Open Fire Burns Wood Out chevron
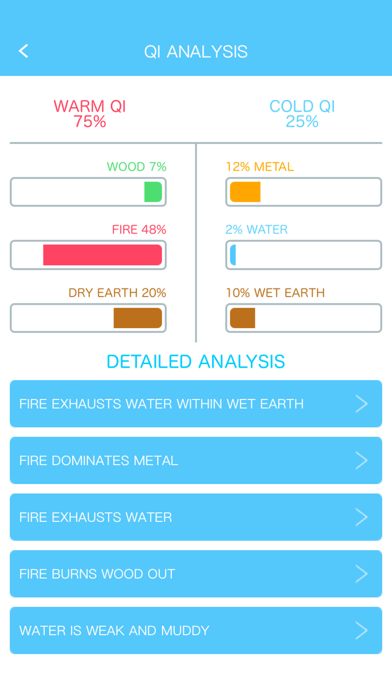This screenshot has height=696, width=392. click(x=361, y=574)
